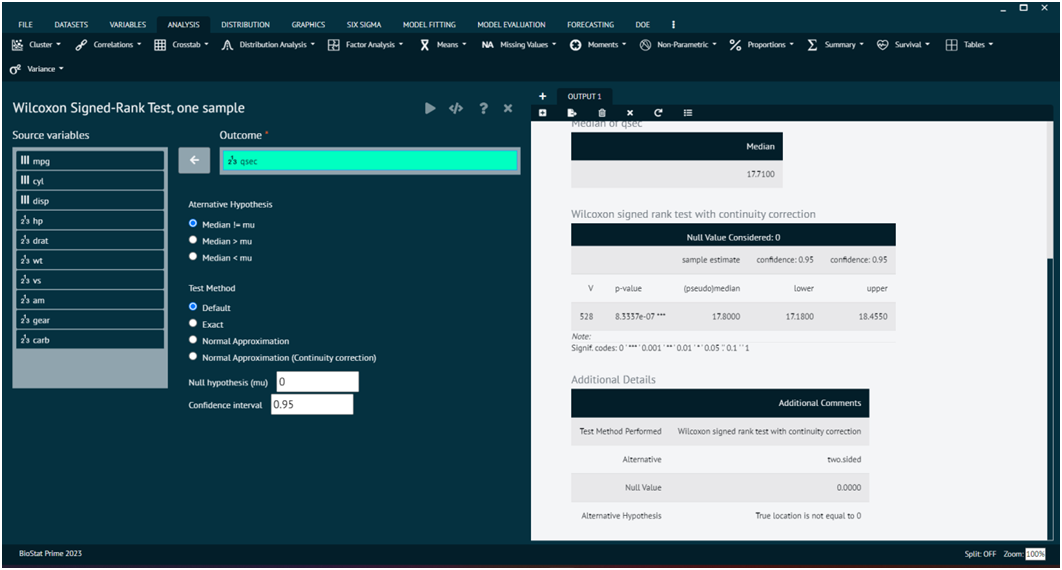The image size is (1062, 570).
Task: Click the Means X-bar icon
Action: coord(425,45)
